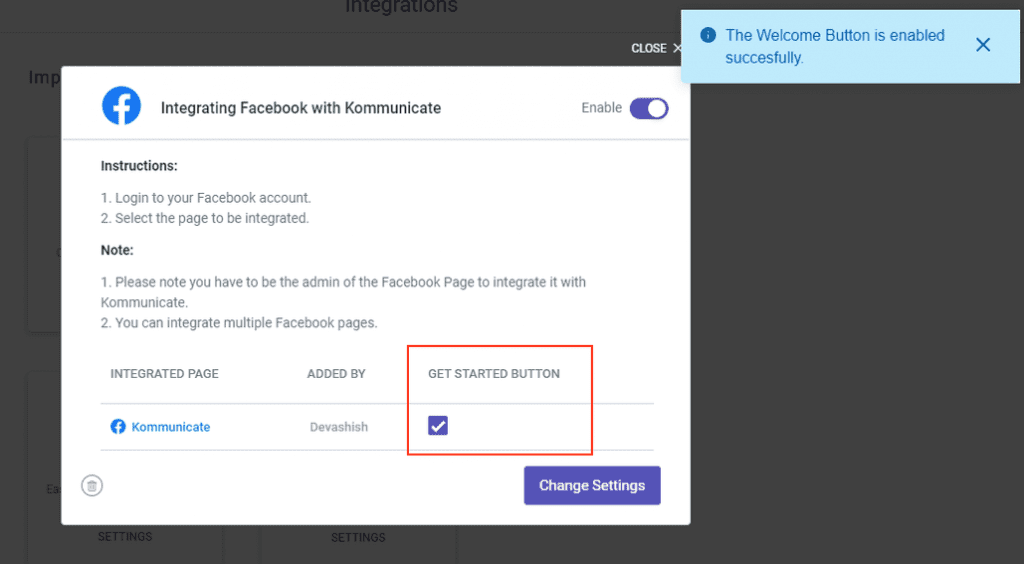Image resolution: width=1024 pixels, height=564 pixels.
Task: Click the GET STARTED BUTTON column header
Action: tap(494, 374)
